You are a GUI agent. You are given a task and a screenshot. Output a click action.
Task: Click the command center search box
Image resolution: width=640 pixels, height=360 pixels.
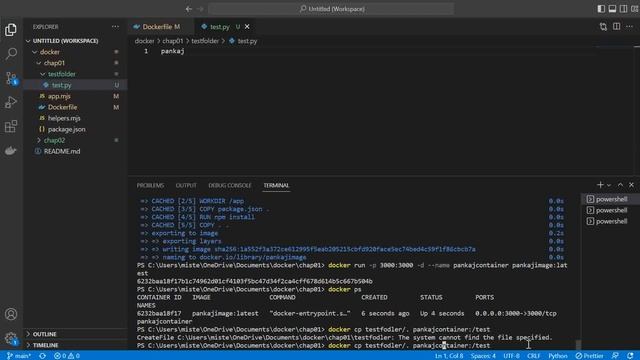click(x=331, y=9)
